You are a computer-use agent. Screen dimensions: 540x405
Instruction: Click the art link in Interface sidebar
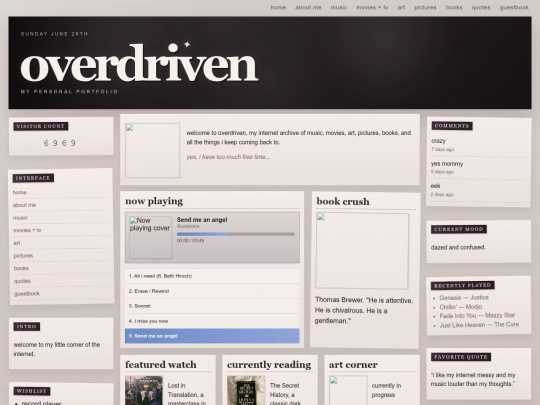tap(17, 243)
